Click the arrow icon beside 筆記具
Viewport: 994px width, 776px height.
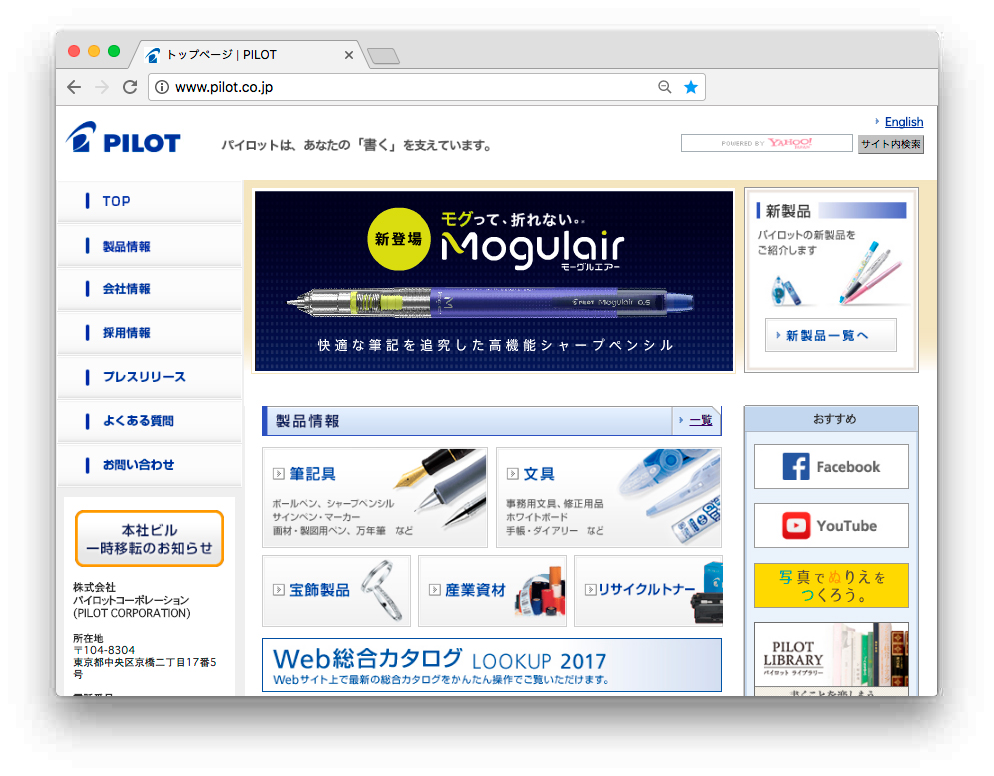coord(278,474)
